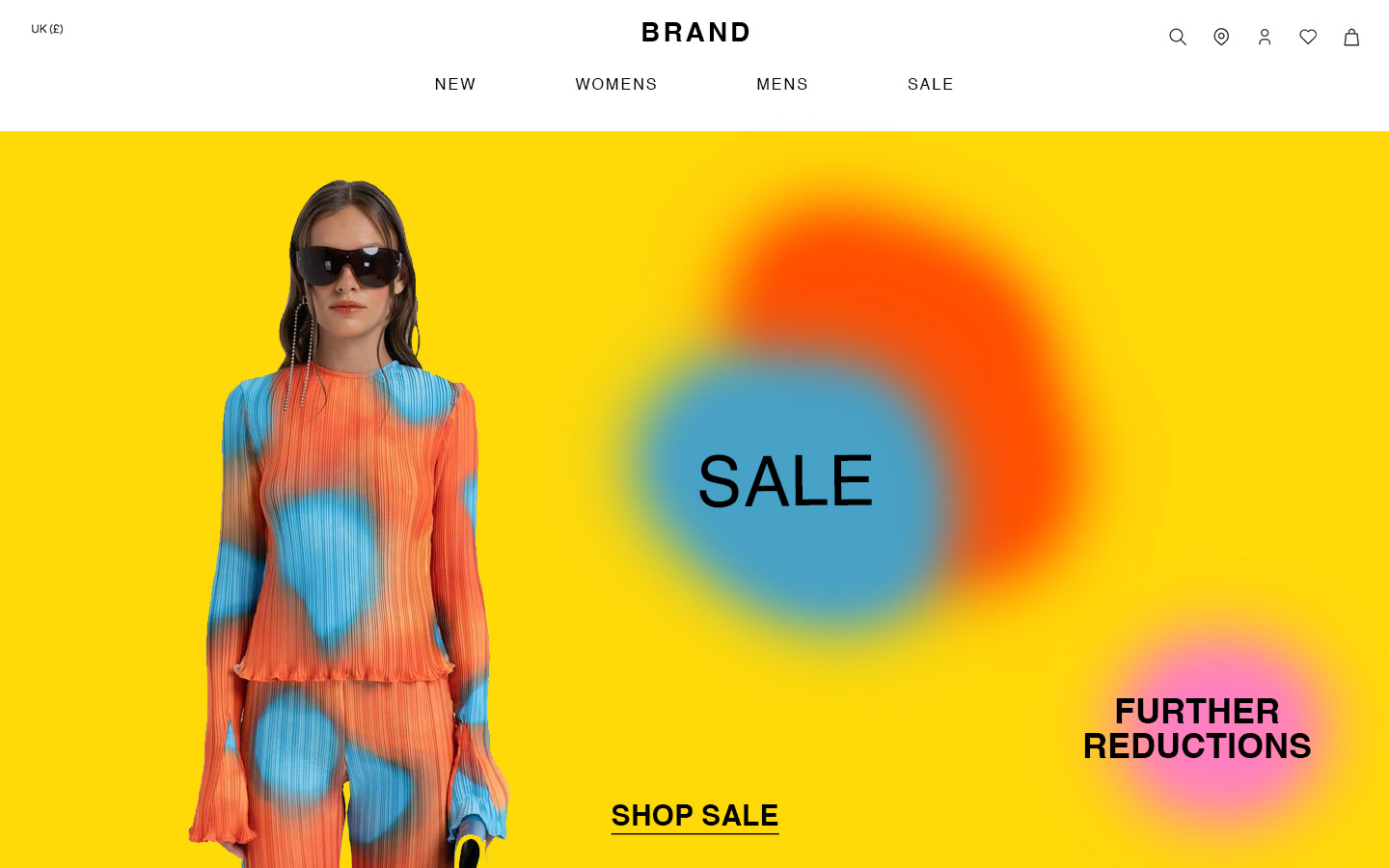Image resolution: width=1389 pixels, height=868 pixels.
Task: Go to SALE in the navigation bar
Action: (x=931, y=85)
